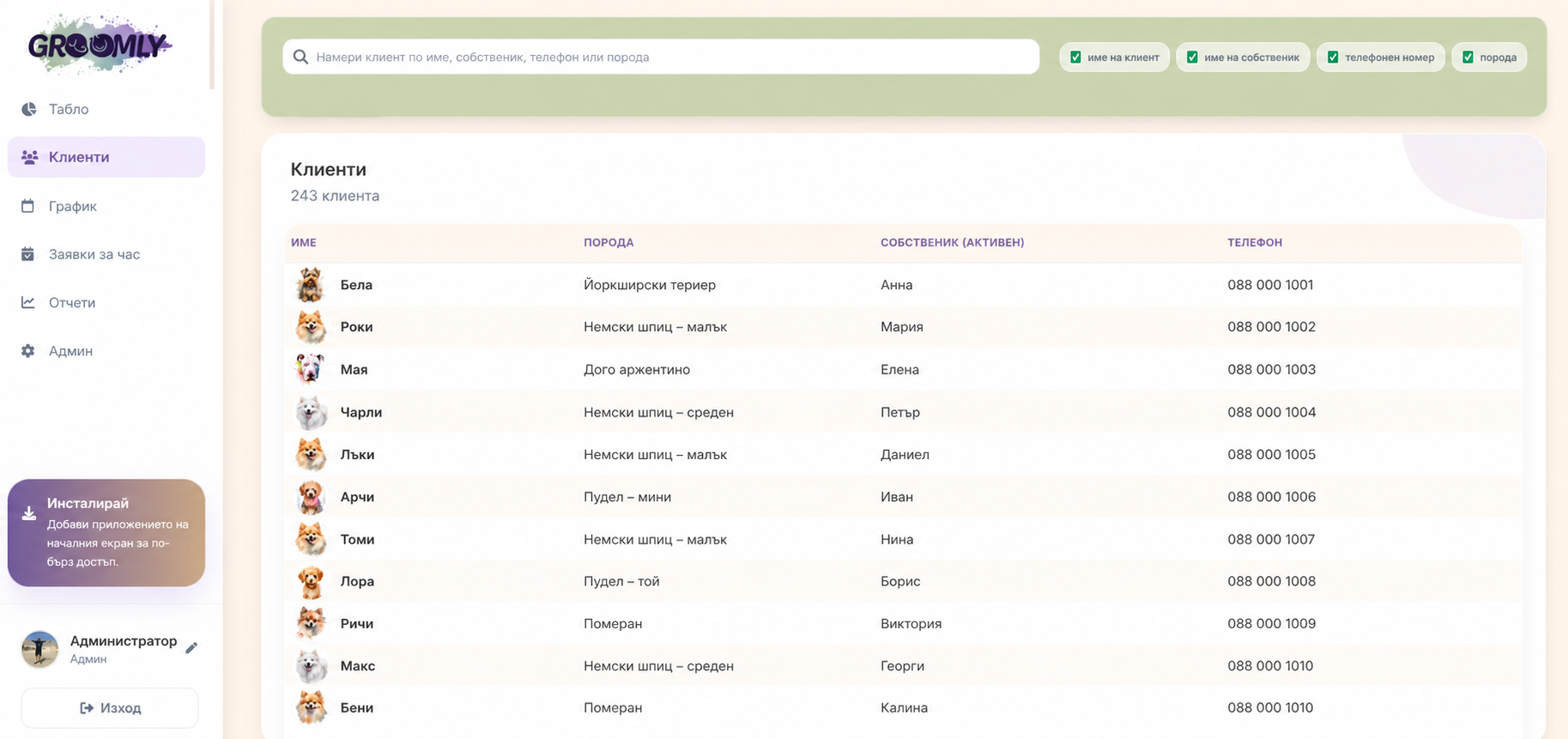The height and width of the screenshot is (739, 1568).
Task: Sort by the СОБСТВЕНИК (АКТИВЕН) column header
Action: (952, 243)
